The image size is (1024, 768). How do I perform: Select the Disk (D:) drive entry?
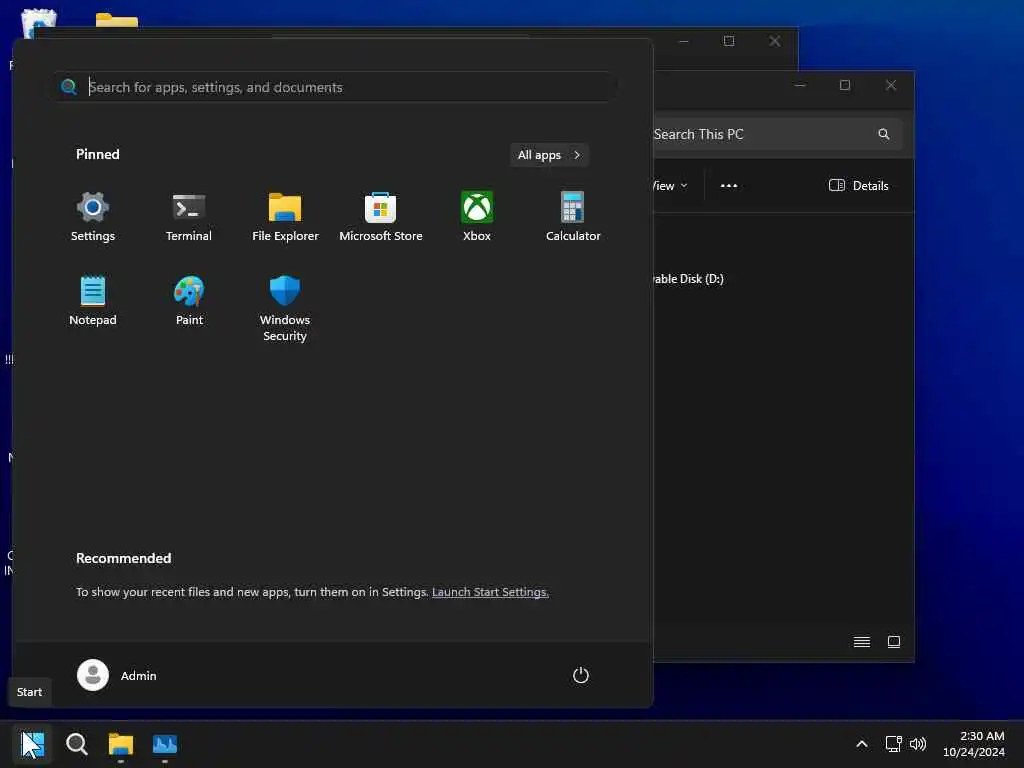(x=688, y=279)
